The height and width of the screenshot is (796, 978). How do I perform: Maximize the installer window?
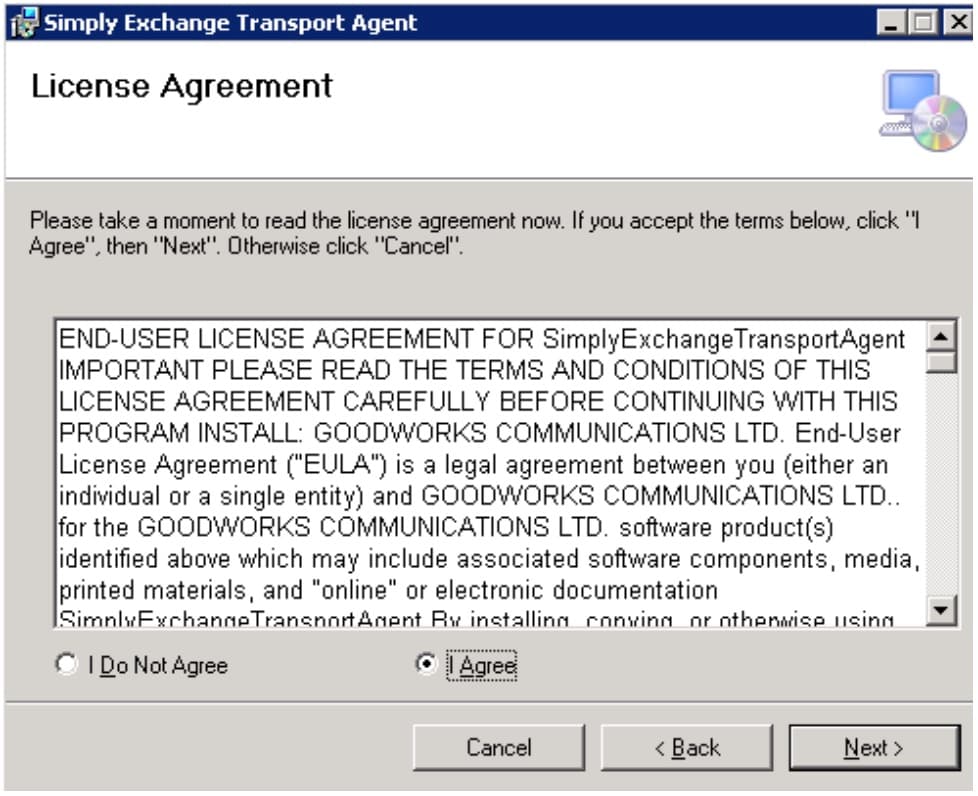pos(924,23)
